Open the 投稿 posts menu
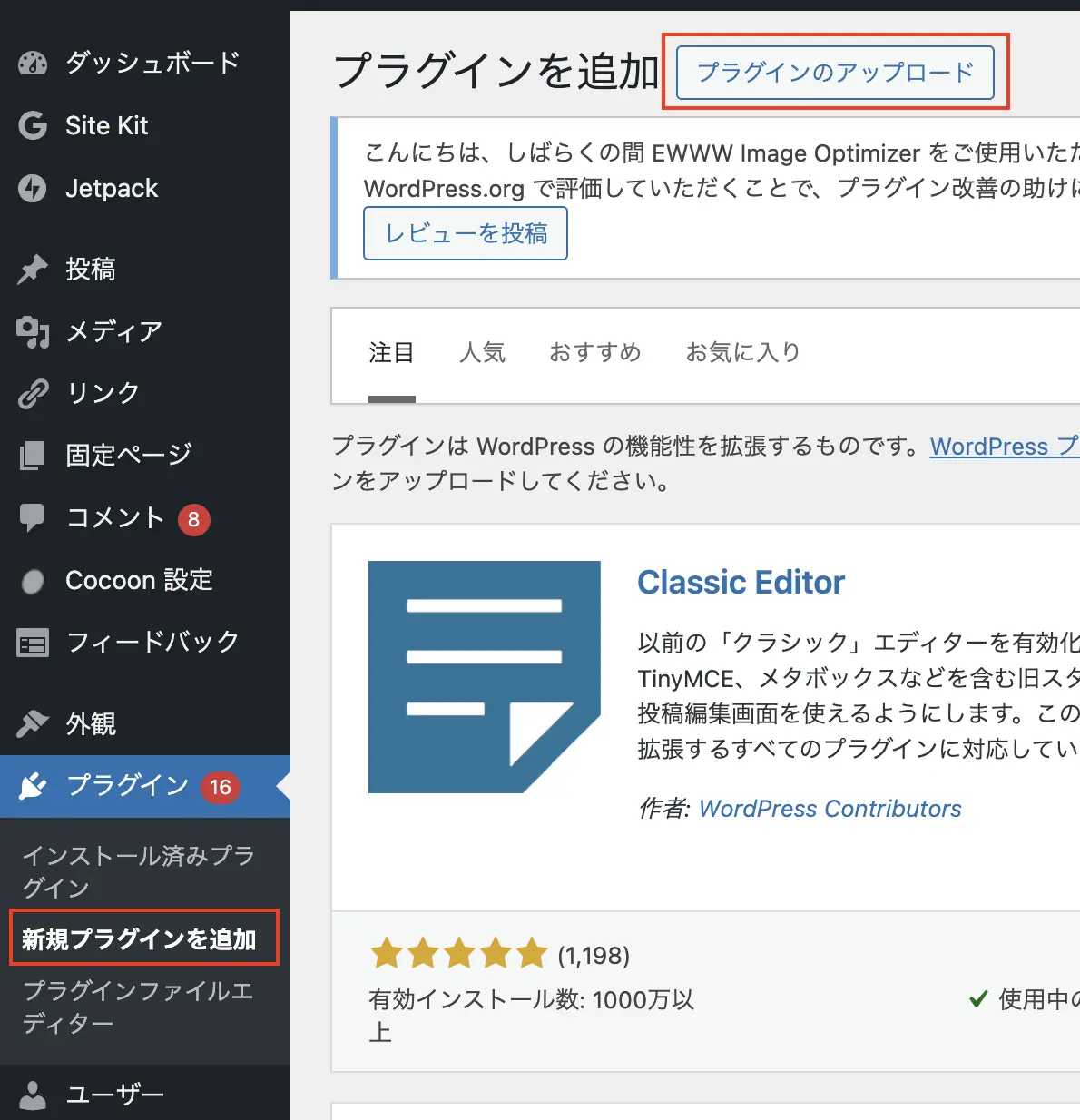Screen dimensions: 1080x1120 click(x=145, y=269)
